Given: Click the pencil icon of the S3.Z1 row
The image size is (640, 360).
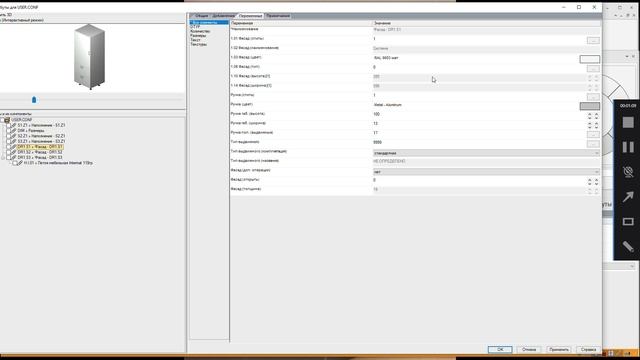Looking at the screenshot, I should [14, 141].
